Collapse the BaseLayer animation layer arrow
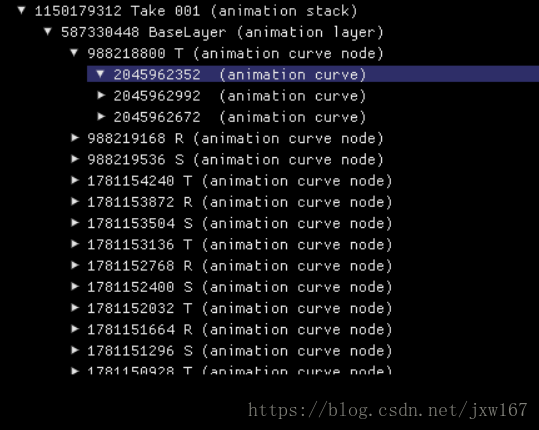The width and height of the screenshot is (539, 430). tap(48, 32)
